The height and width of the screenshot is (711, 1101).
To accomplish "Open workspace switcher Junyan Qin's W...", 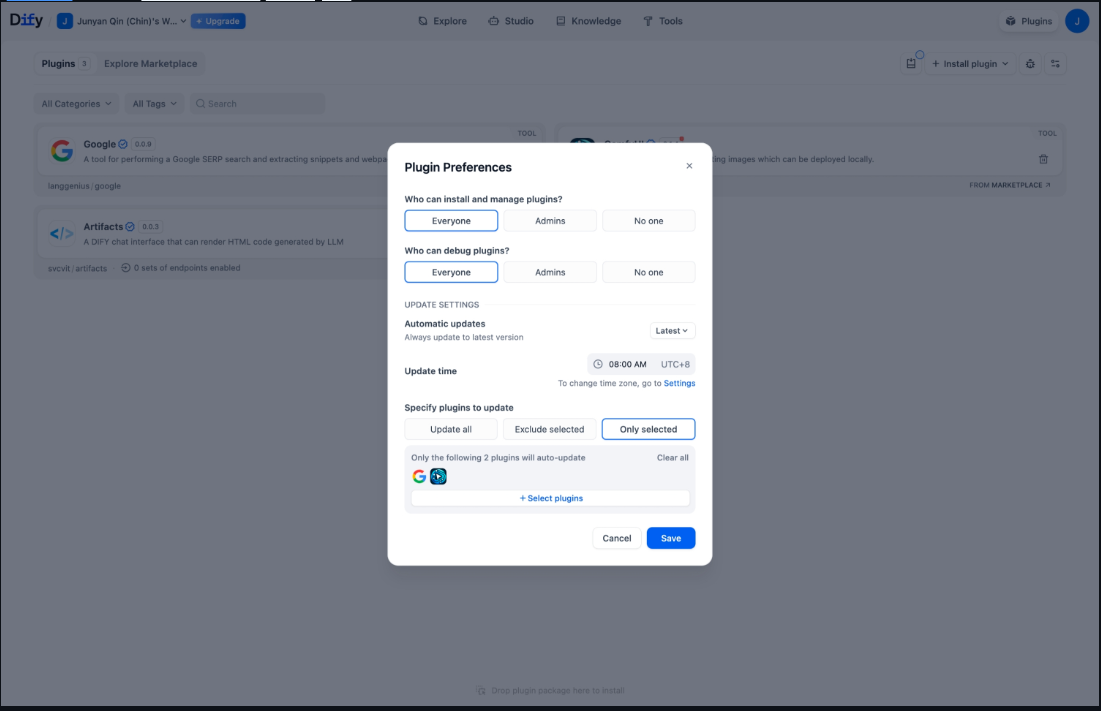I will 121,21.
